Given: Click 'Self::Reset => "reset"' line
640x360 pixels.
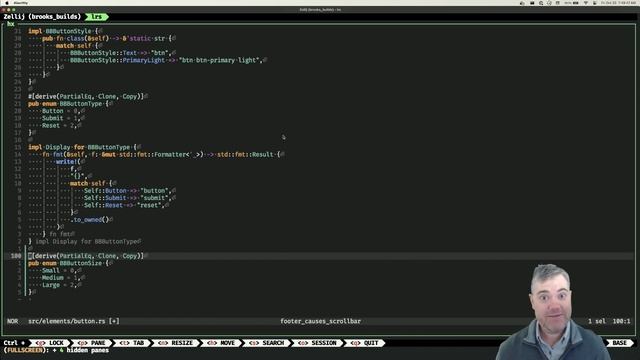Looking at the screenshot, I should [124, 205].
